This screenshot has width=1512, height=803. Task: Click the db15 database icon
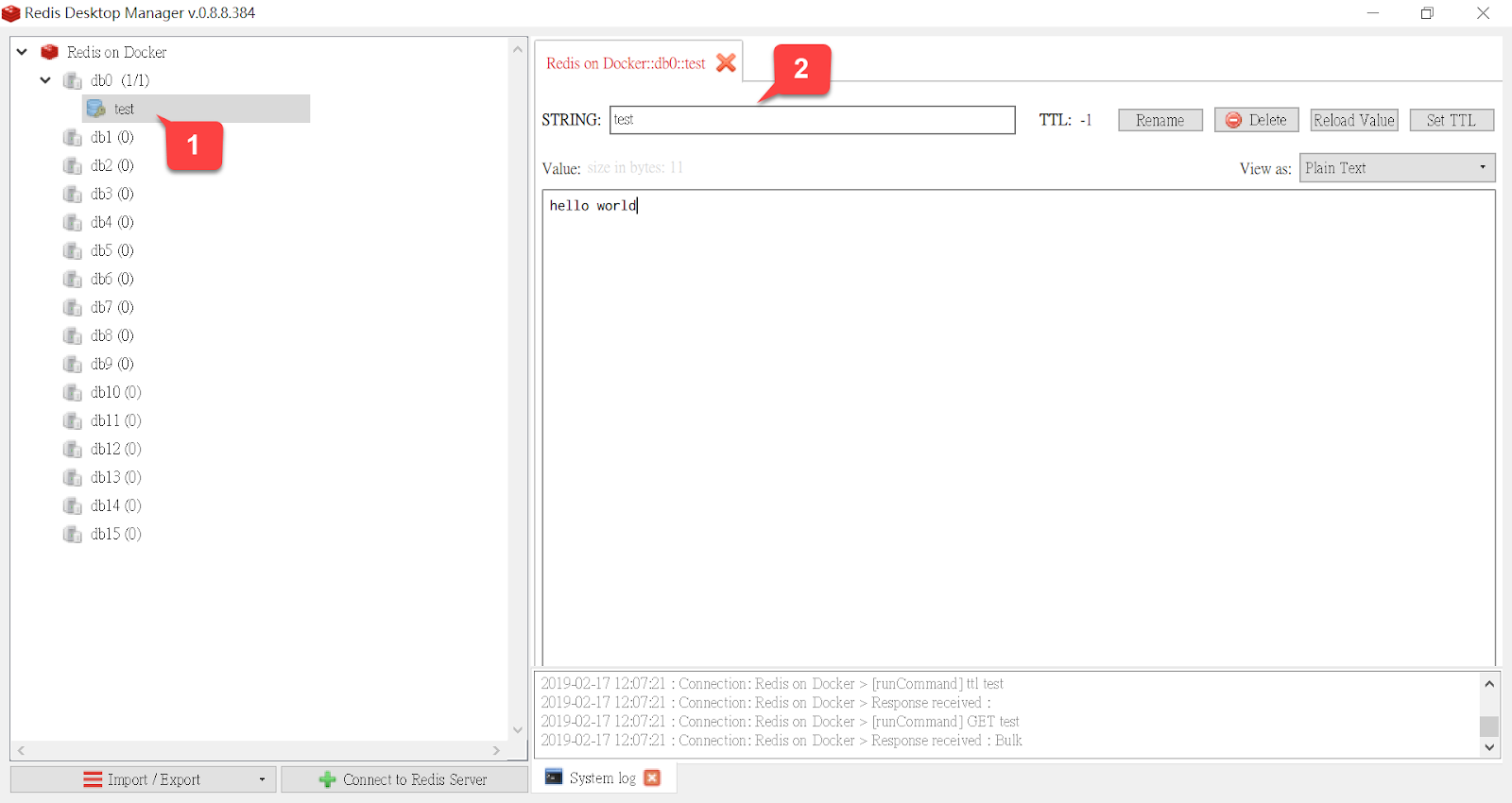pyautogui.click(x=73, y=534)
